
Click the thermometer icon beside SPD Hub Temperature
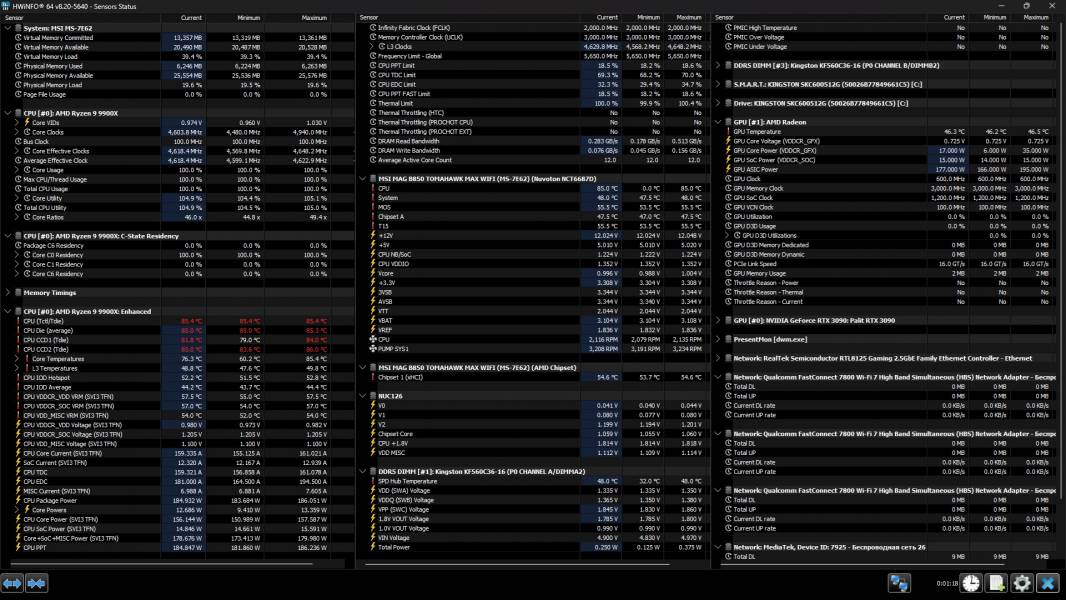pos(373,480)
